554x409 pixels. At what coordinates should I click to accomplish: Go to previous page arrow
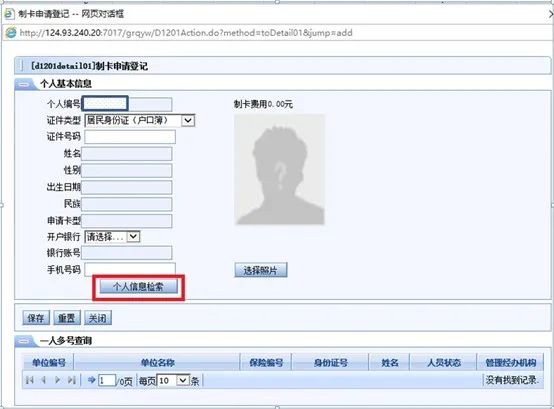pyautogui.click(x=44, y=380)
